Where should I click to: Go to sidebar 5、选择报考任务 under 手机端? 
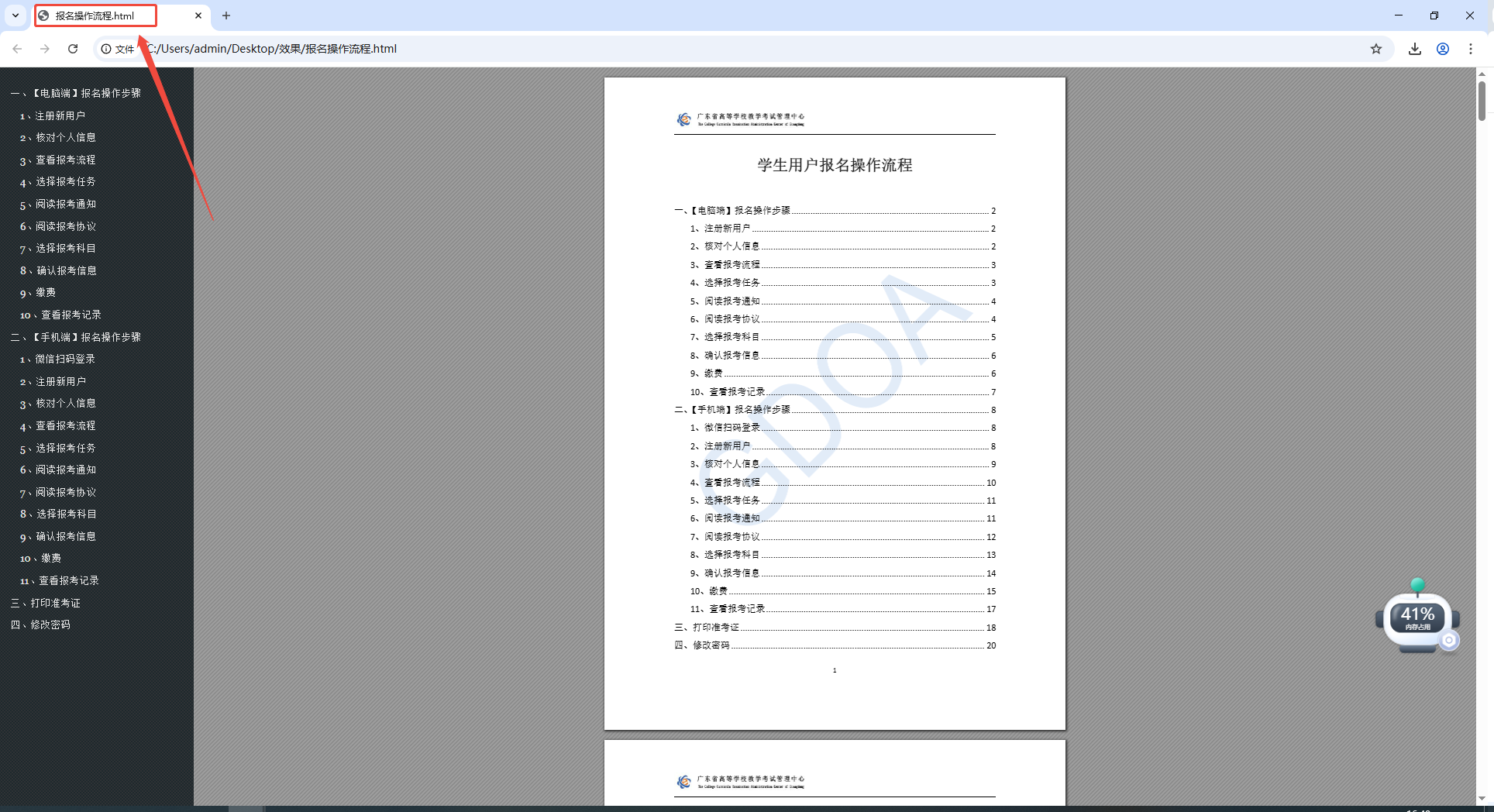pyautogui.click(x=58, y=448)
